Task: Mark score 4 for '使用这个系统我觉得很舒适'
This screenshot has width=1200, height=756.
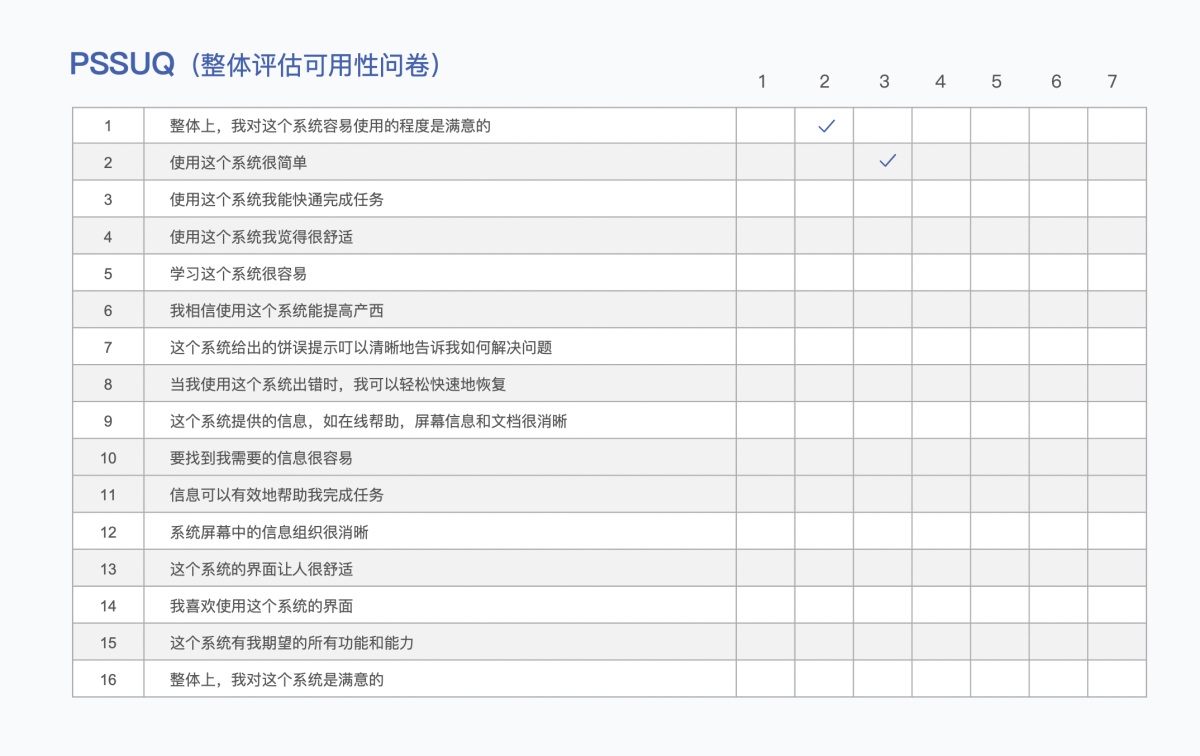Action: 940,235
